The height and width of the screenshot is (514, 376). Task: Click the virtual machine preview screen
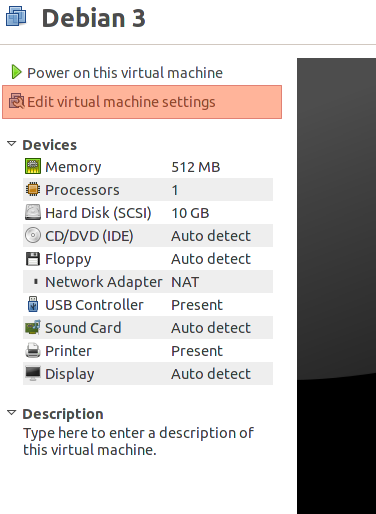coord(336,286)
